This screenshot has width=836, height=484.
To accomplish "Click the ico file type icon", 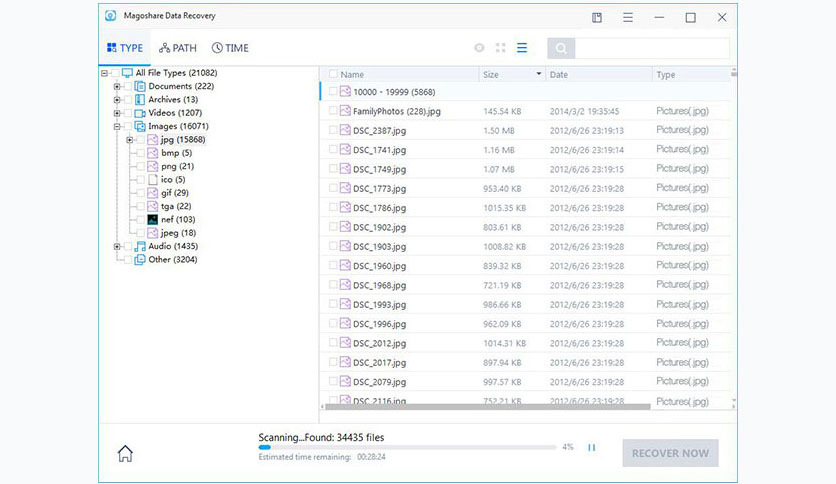I will (x=152, y=180).
